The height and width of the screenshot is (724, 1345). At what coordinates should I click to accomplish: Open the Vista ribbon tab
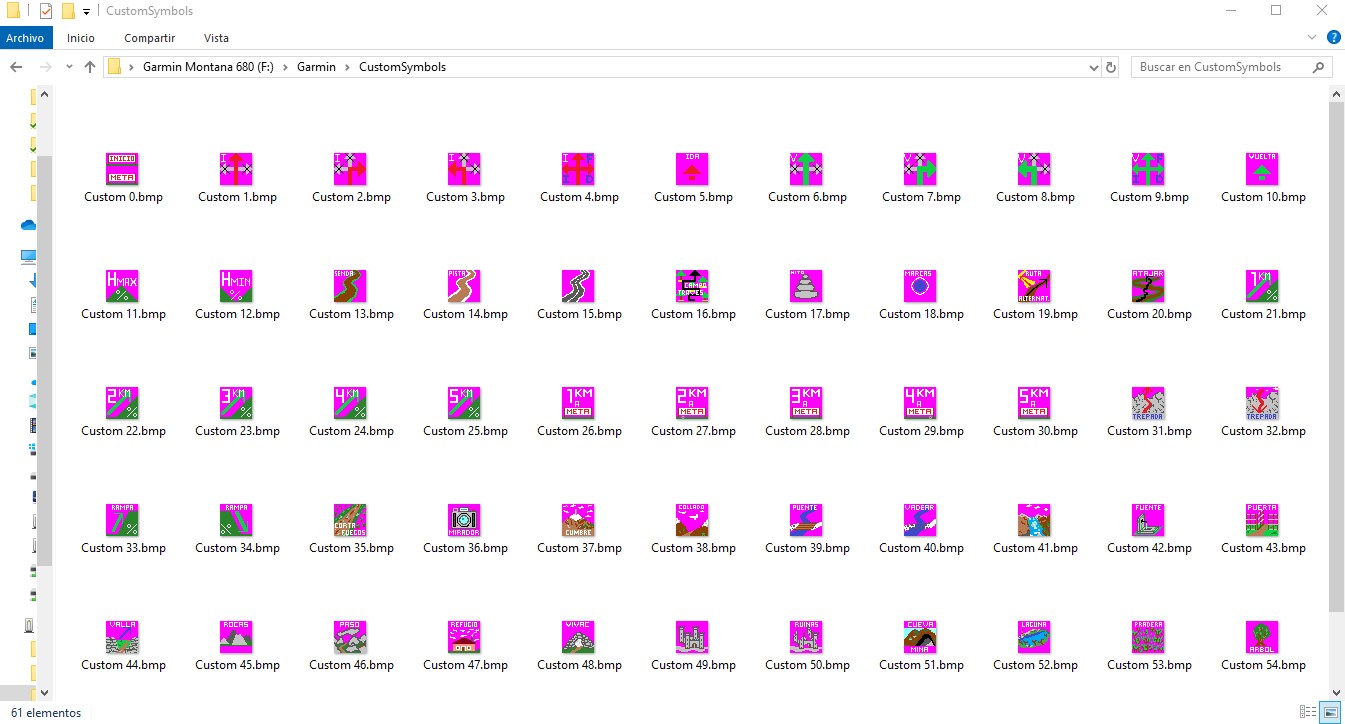pos(216,38)
